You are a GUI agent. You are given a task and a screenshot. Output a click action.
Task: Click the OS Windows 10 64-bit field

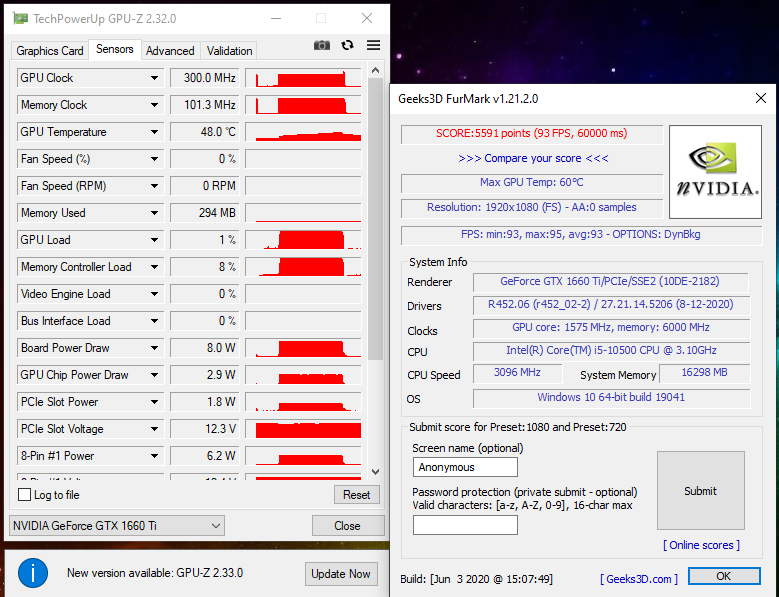611,397
